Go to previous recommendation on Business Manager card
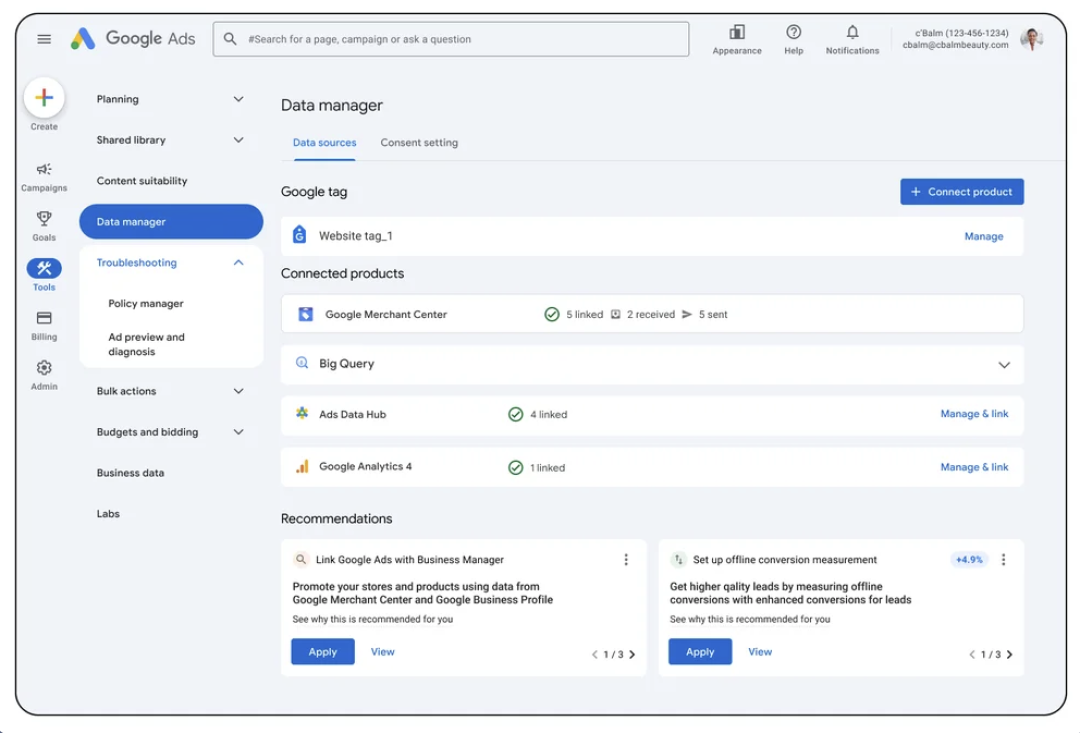This screenshot has width=1080, height=733. pyautogui.click(x=594, y=654)
